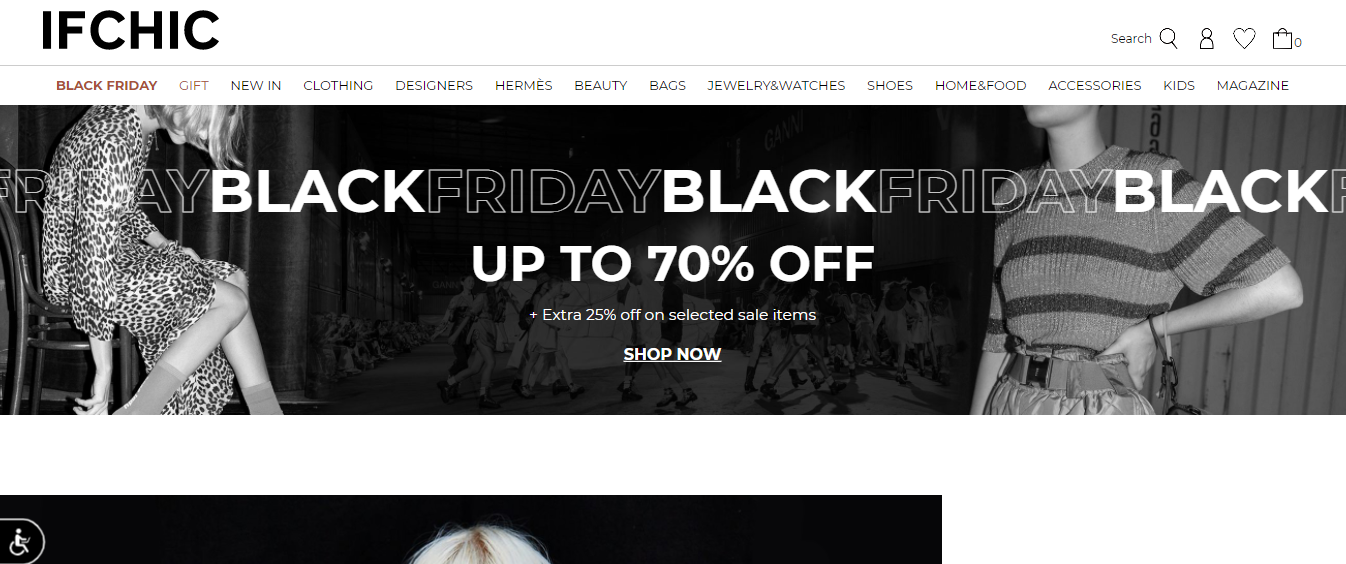The height and width of the screenshot is (564, 1346).
Task: Open the accessibility widget icon
Action: [x=18, y=543]
